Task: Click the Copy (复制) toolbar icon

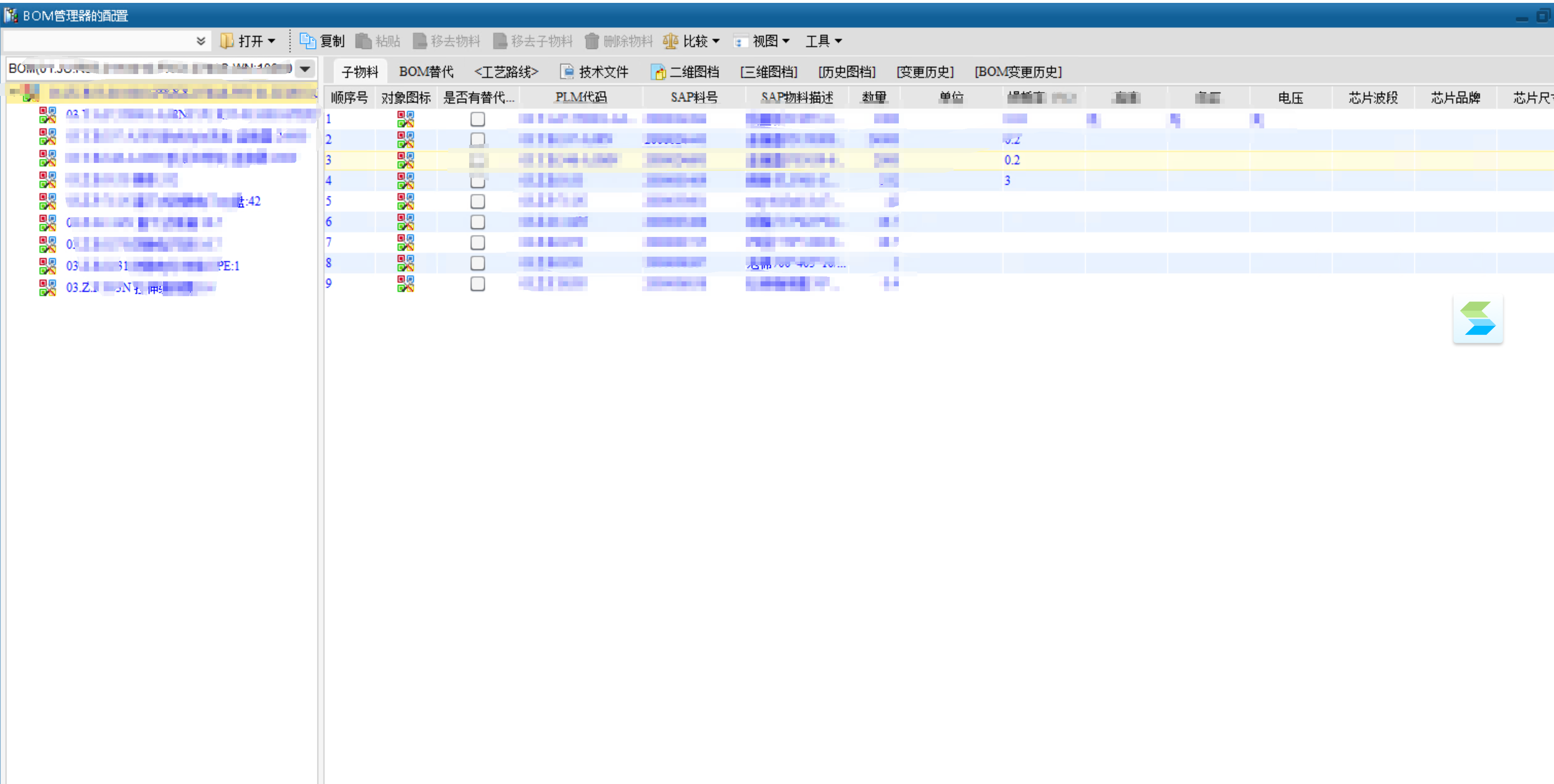Action: point(308,41)
